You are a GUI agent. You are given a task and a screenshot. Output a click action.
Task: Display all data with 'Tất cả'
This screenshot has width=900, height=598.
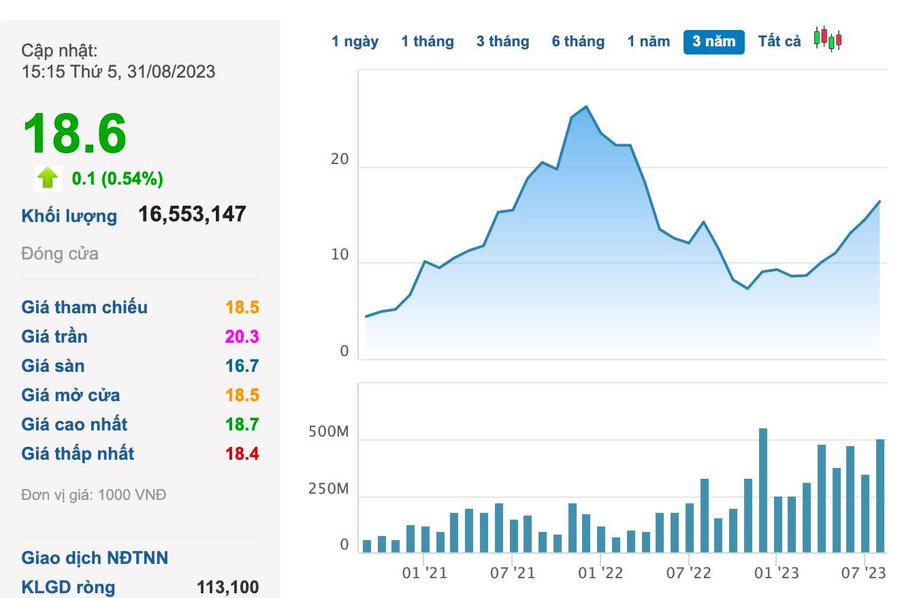(779, 41)
